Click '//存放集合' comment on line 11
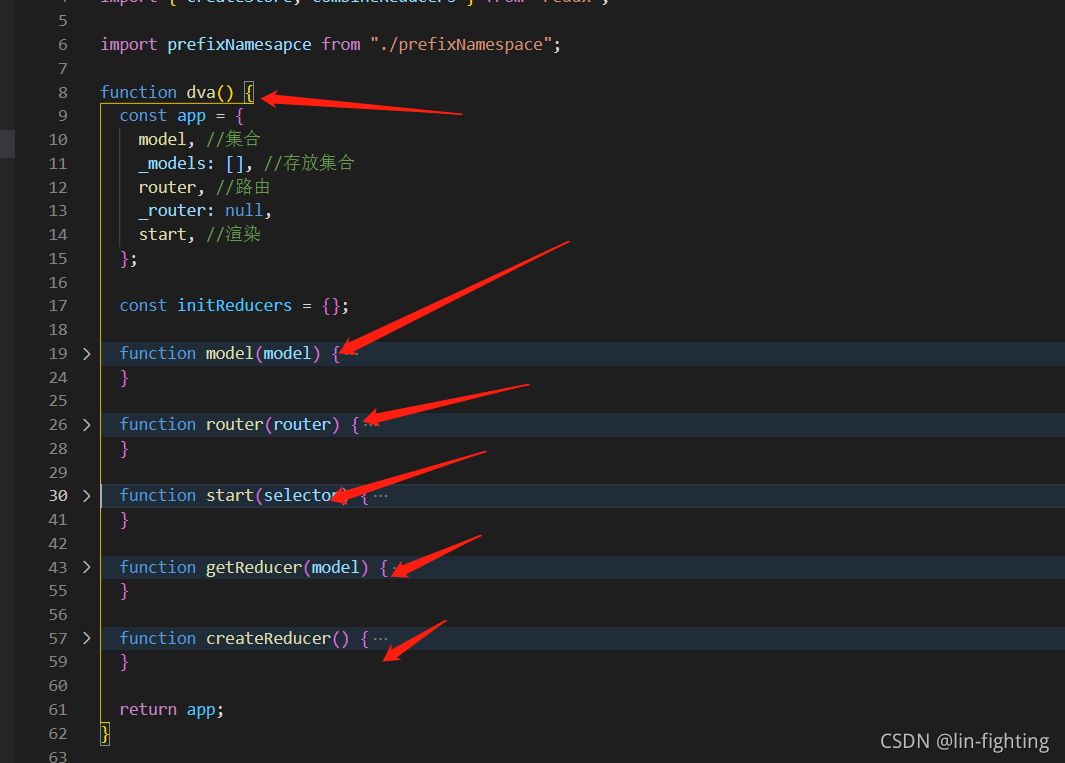The width and height of the screenshot is (1065, 763). point(309,163)
